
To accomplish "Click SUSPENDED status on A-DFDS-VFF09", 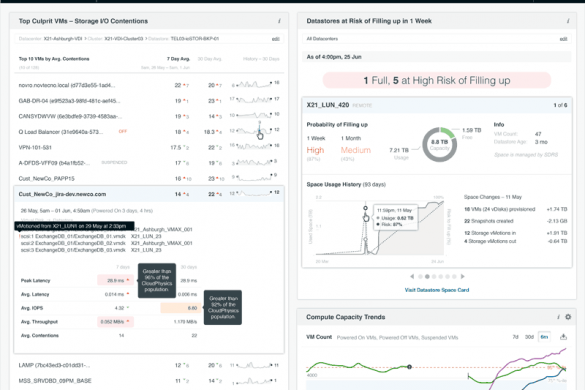I will click(114, 163).
